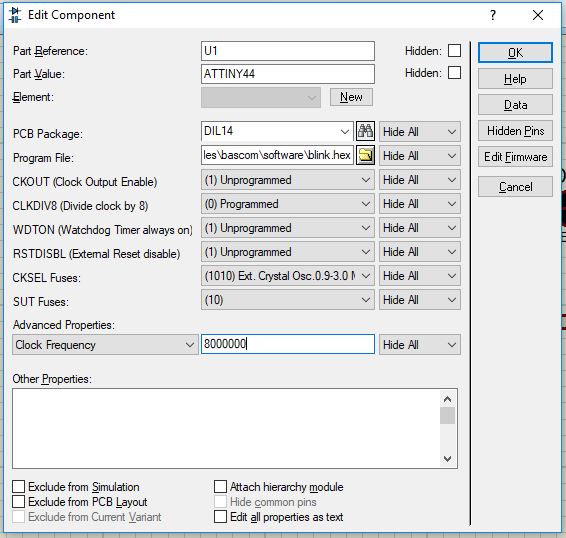Open Hide All dropdown for Program File
This screenshot has width=566, height=538.
point(420,156)
